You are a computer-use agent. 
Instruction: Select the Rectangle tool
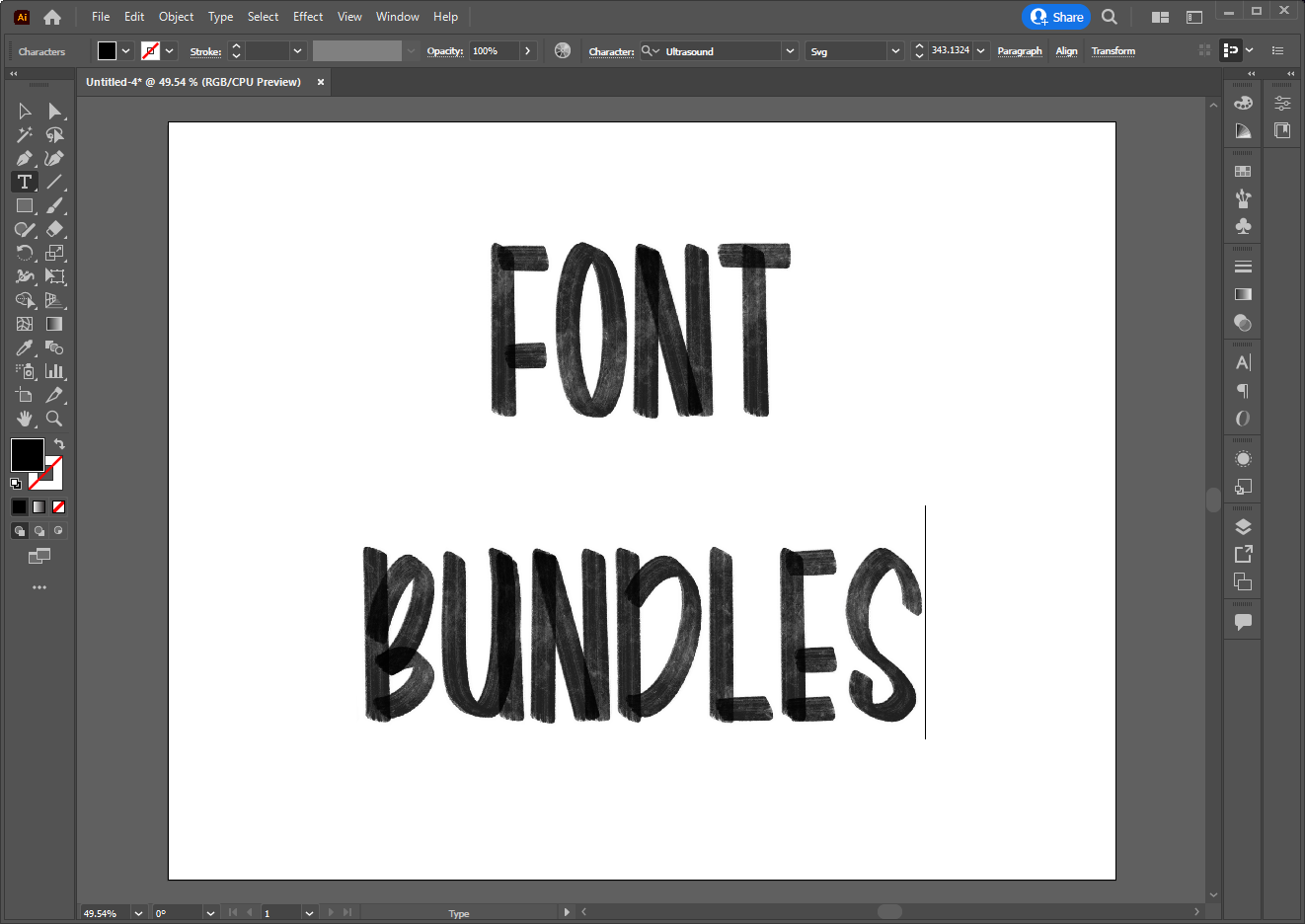coord(25,205)
